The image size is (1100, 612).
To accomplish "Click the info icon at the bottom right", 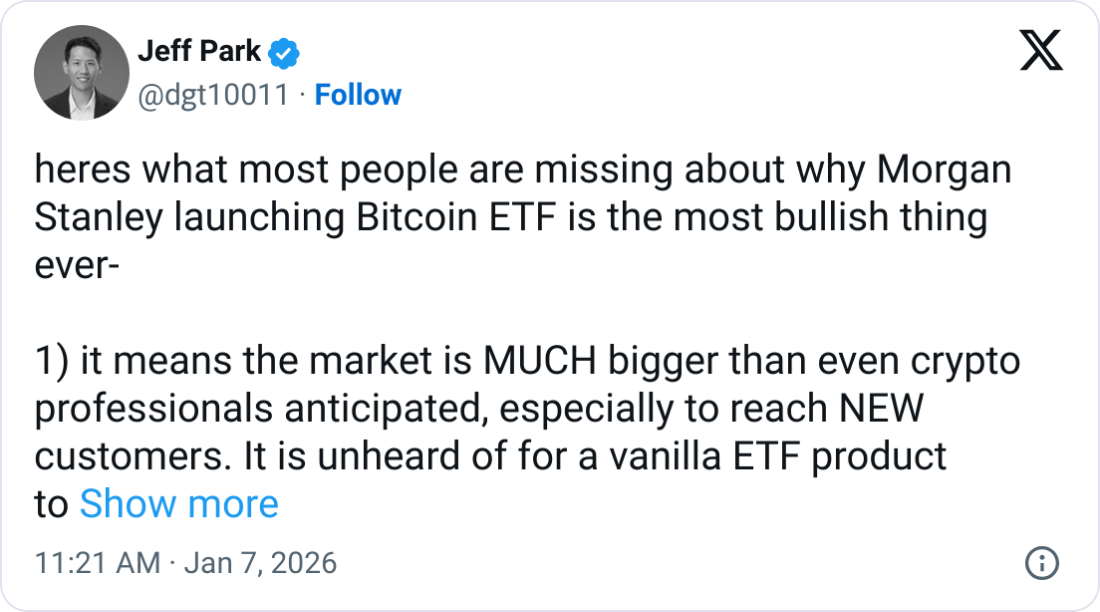I will point(1042,563).
